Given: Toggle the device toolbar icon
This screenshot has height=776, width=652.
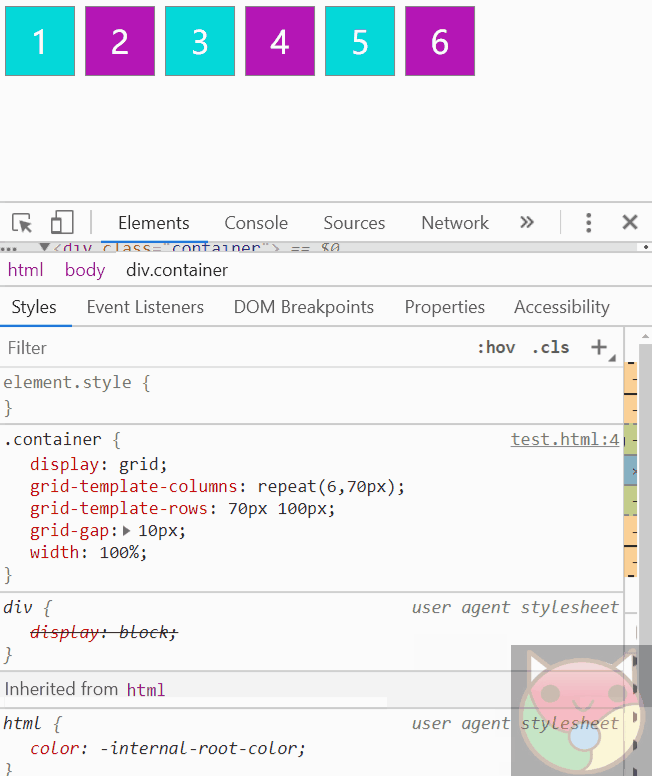Looking at the screenshot, I should coord(62,222).
